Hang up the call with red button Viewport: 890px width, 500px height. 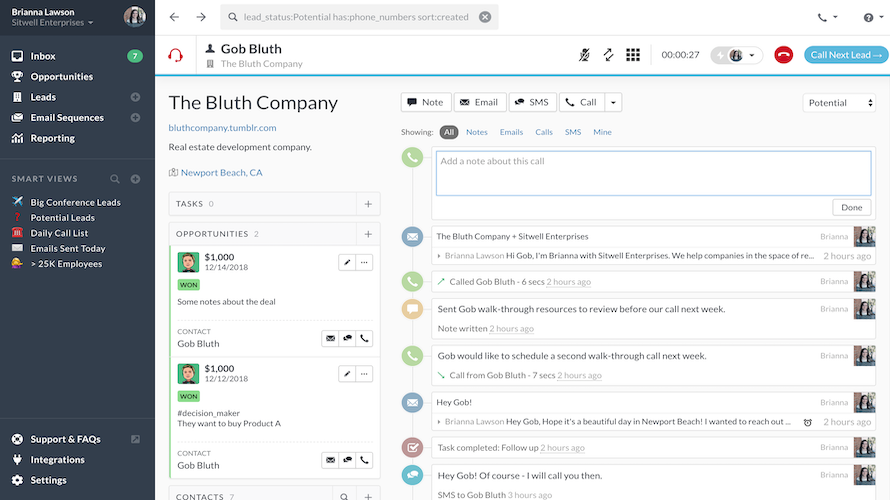(783, 56)
